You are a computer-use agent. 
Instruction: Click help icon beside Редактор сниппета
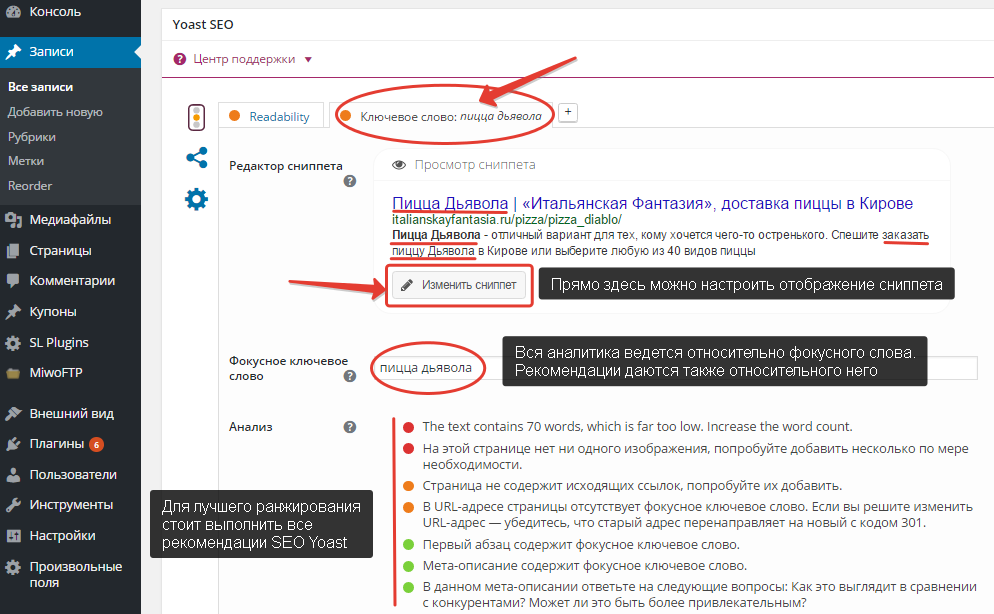pos(350,182)
